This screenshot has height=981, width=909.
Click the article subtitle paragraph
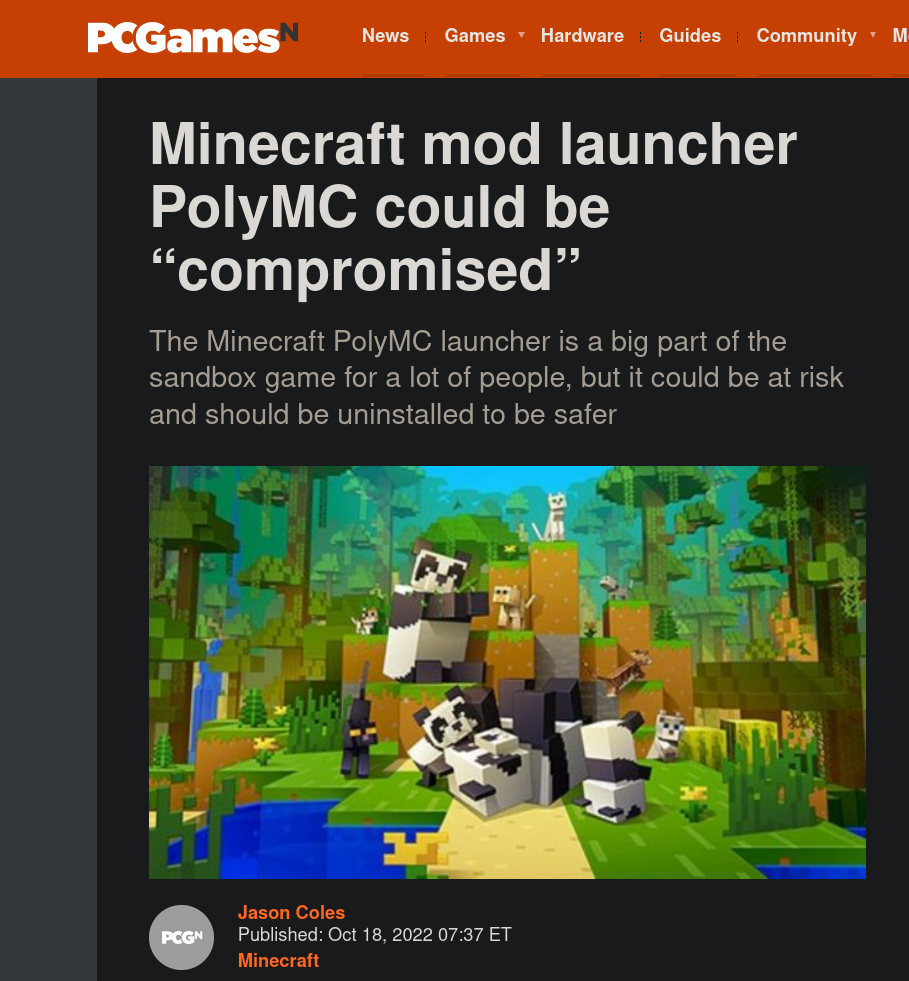click(x=496, y=378)
